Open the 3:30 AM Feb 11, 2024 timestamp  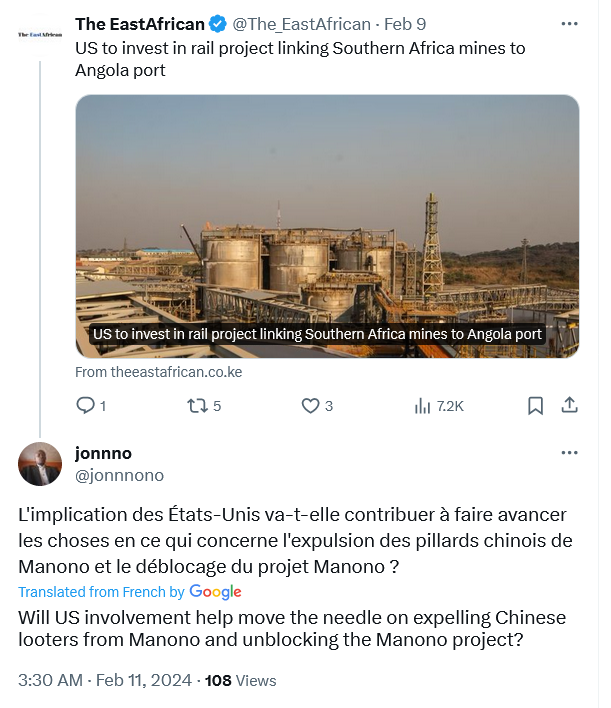[x=105, y=680]
